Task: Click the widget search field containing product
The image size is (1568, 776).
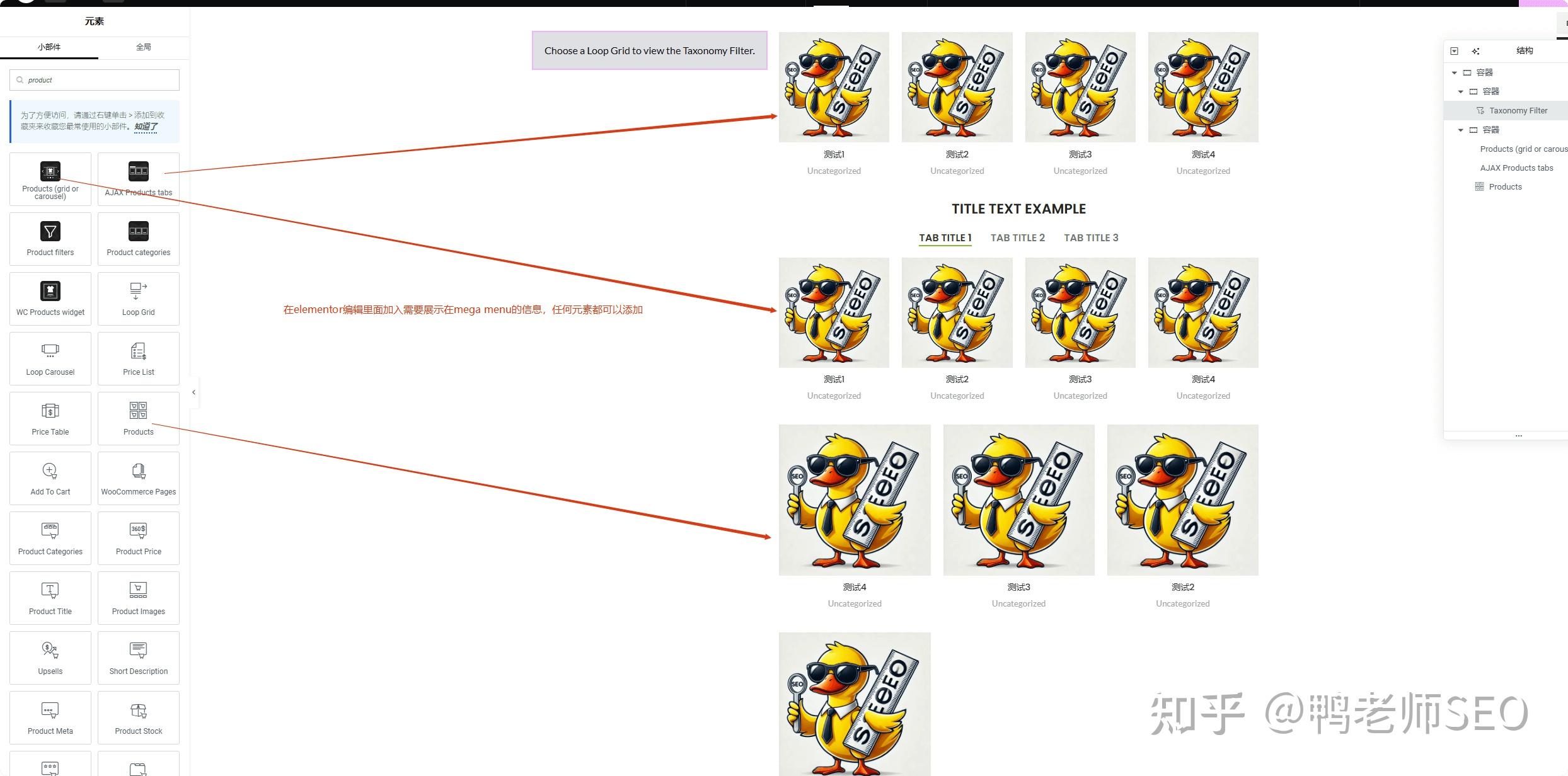Action: pyautogui.click(x=95, y=80)
